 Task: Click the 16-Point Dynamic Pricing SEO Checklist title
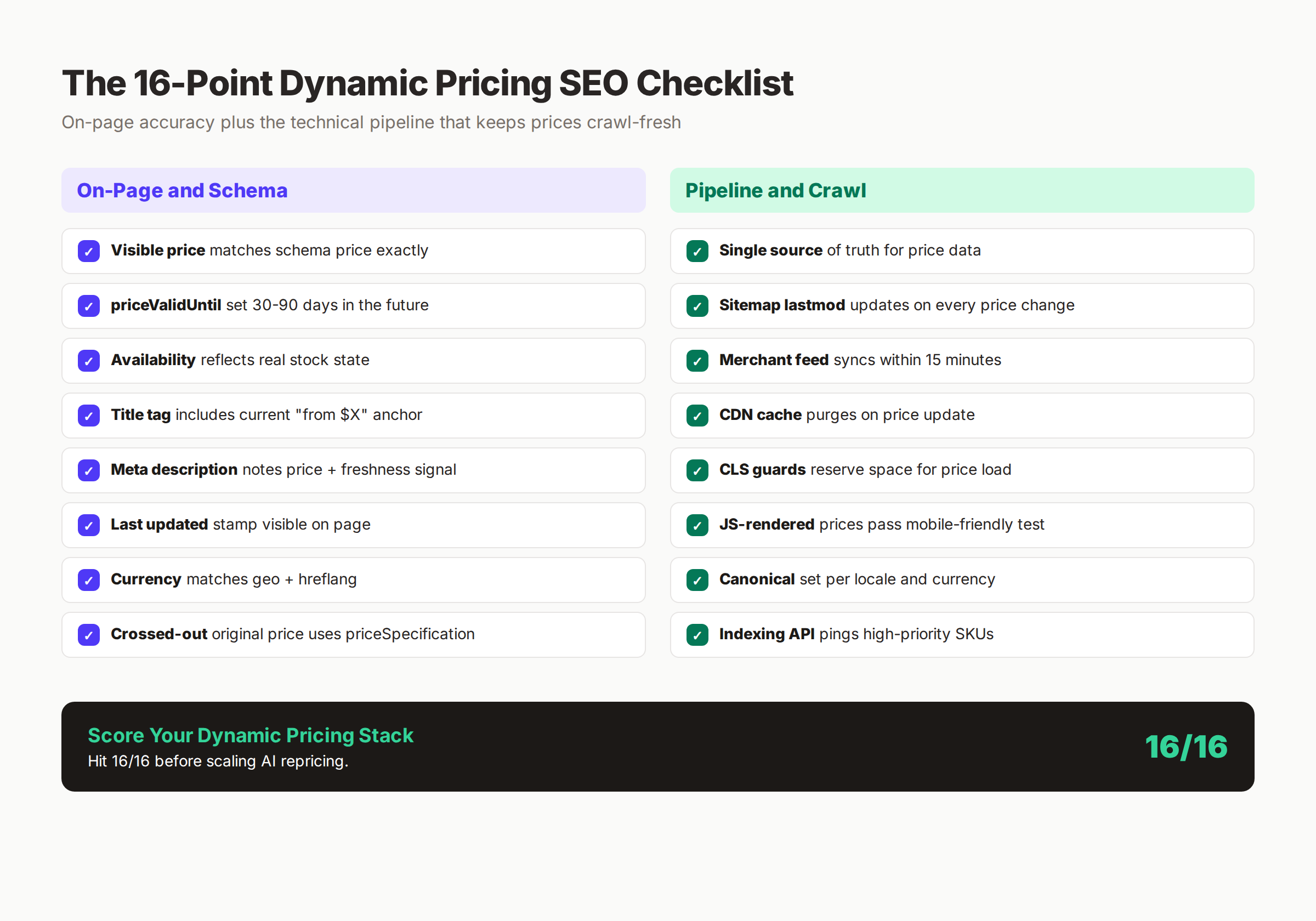pos(428,83)
